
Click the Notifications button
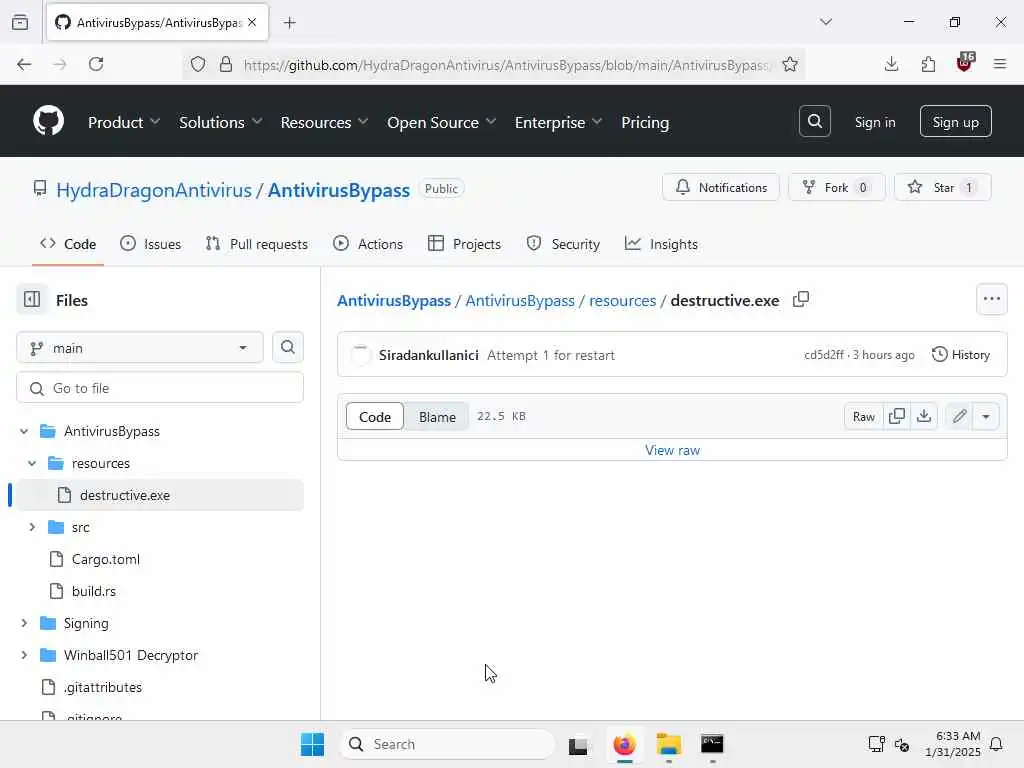tap(720, 187)
